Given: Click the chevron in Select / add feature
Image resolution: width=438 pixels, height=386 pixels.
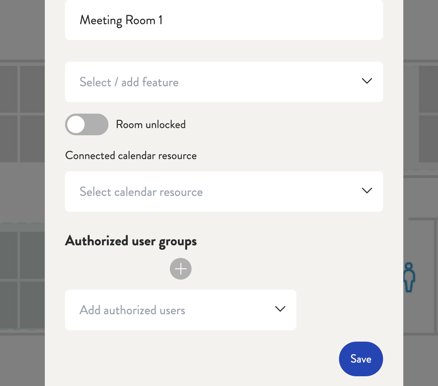Looking at the screenshot, I should click(x=367, y=81).
